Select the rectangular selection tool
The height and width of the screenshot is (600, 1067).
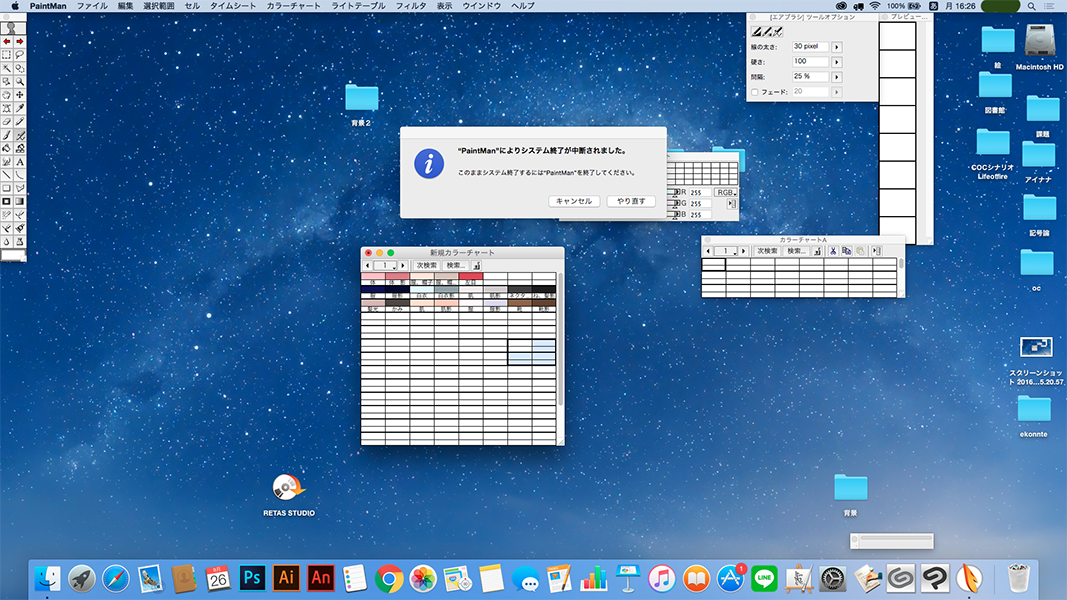[7, 55]
